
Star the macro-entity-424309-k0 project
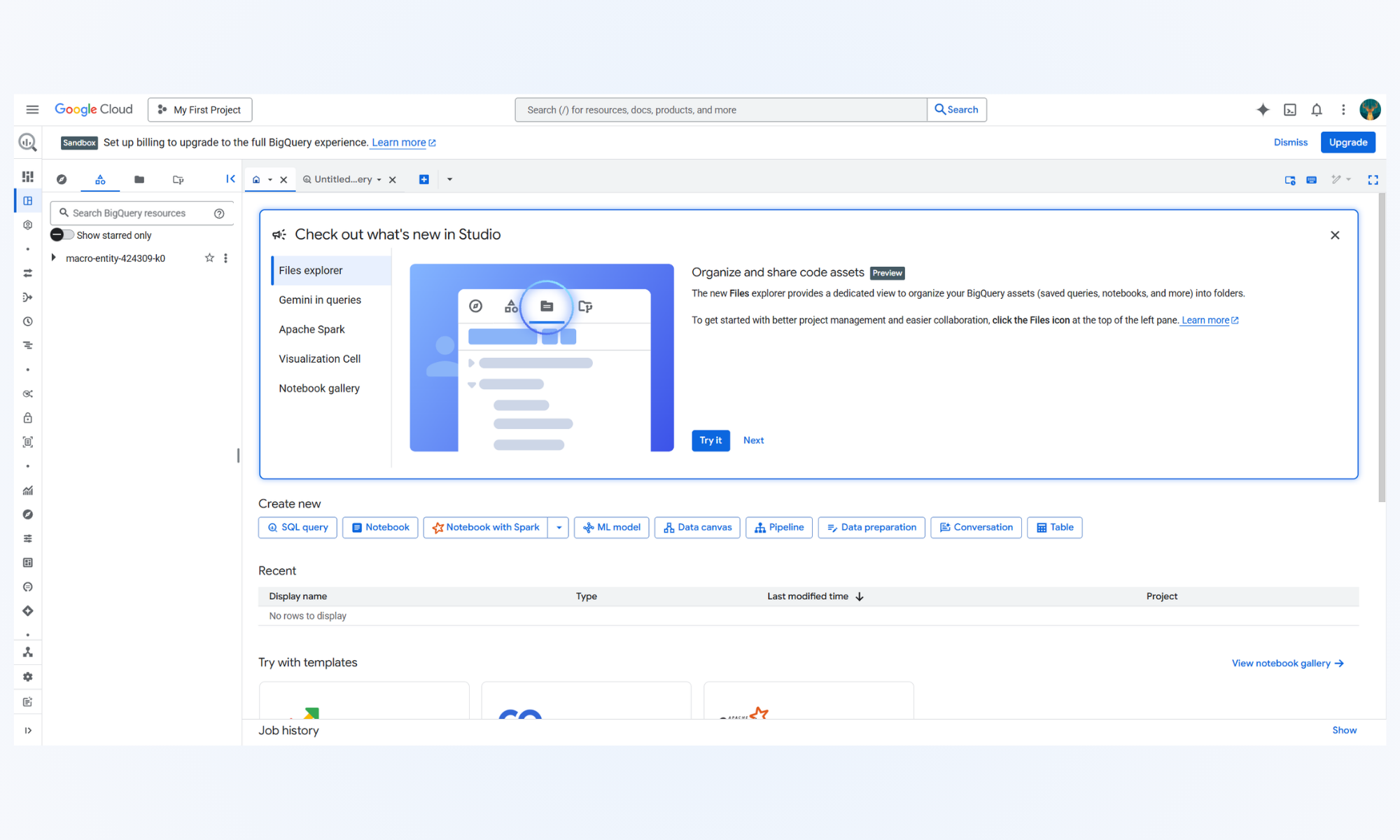pyautogui.click(x=209, y=258)
